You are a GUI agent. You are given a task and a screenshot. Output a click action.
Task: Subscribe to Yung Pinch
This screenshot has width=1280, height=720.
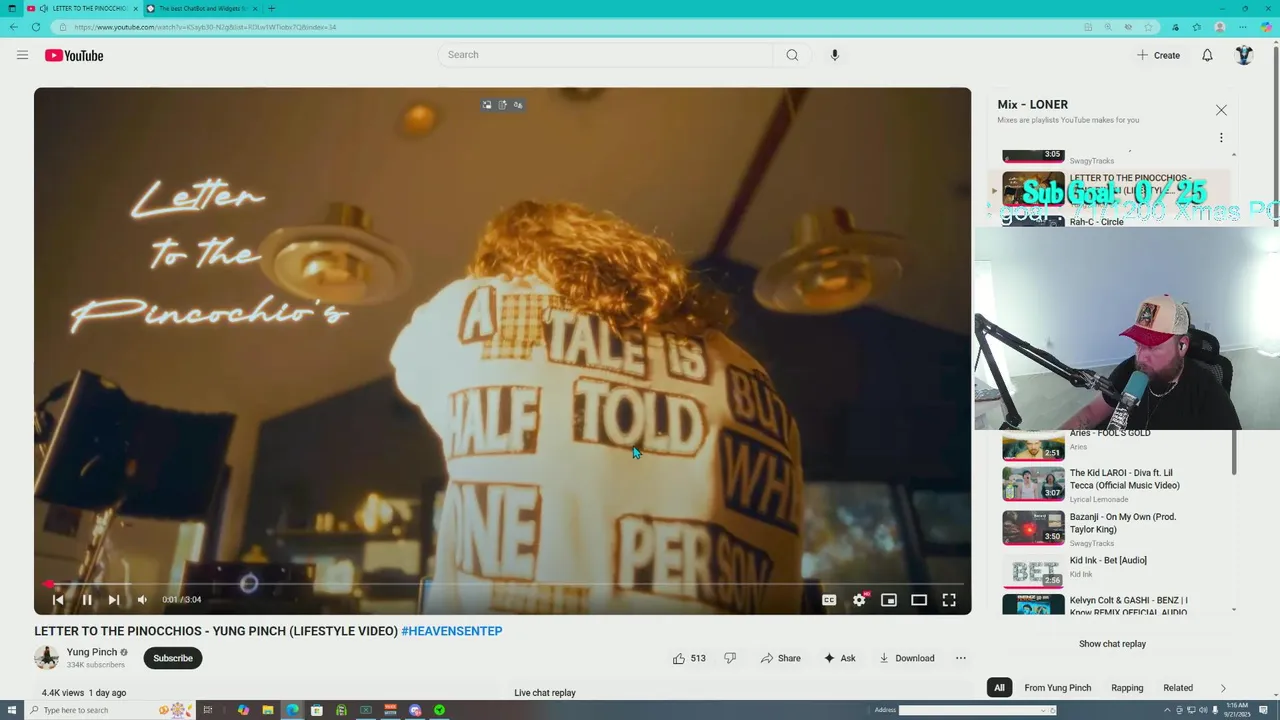pyautogui.click(x=173, y=658)
